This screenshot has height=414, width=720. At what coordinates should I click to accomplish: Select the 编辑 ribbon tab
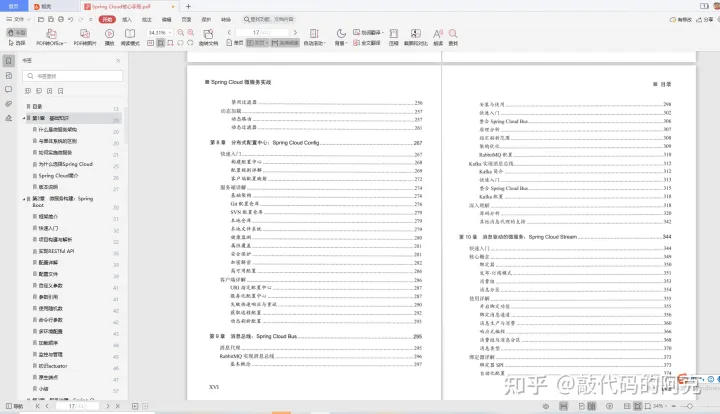point(167,19)
